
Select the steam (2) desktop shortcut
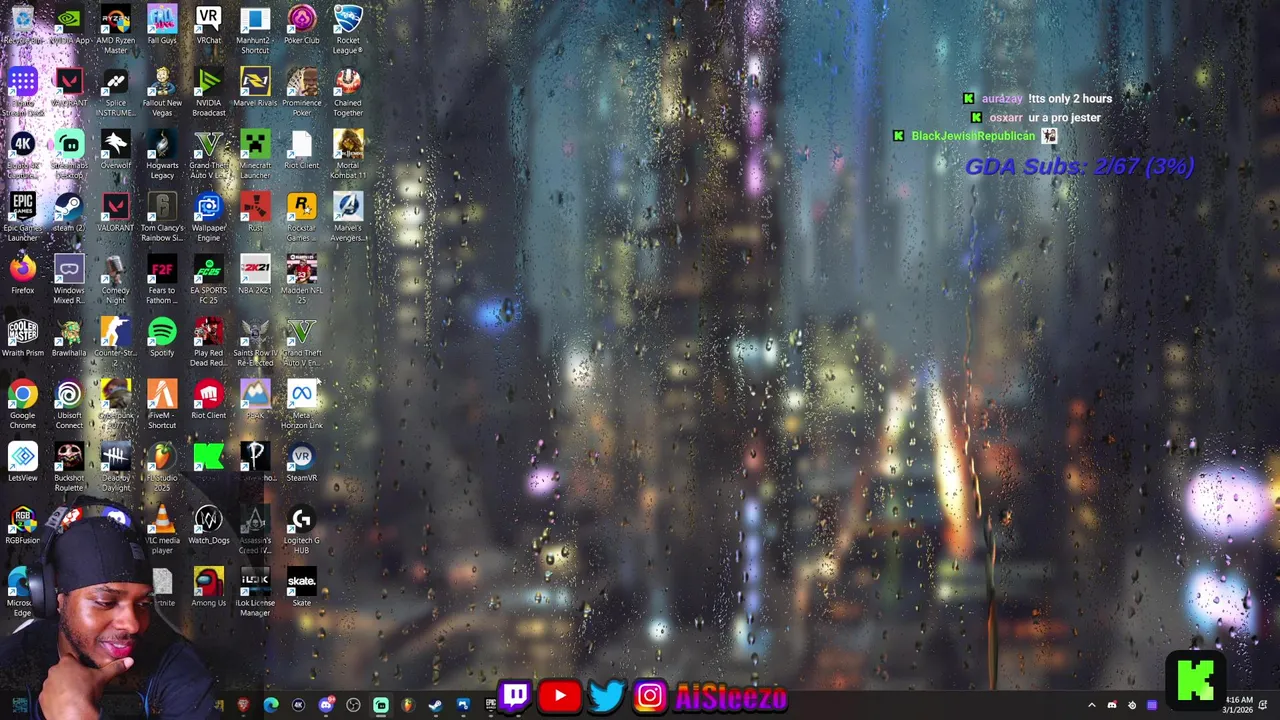pyautogui.click(x=68, y=212)
